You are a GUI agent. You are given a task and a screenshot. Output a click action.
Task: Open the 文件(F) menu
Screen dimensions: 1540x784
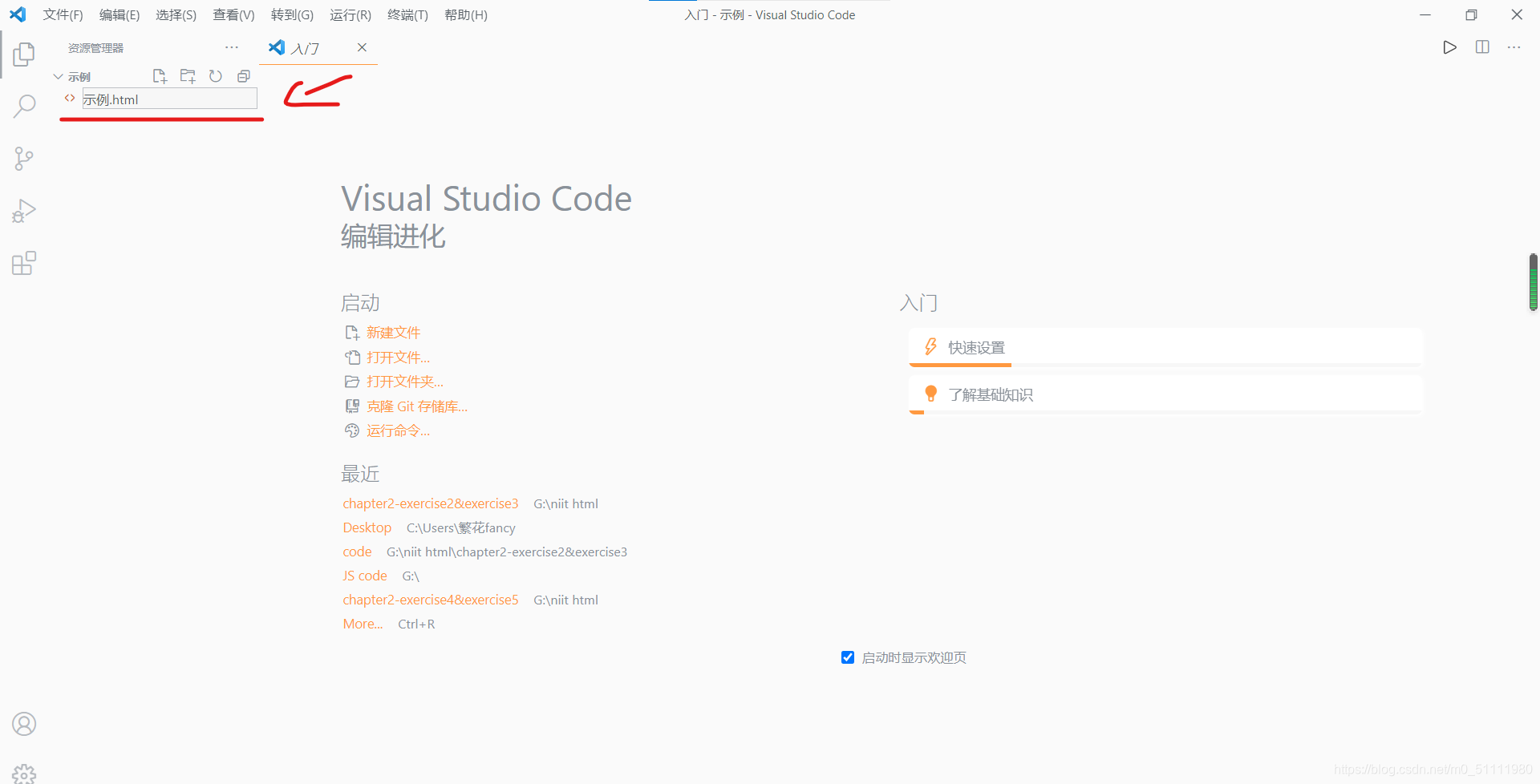[63, 14]
